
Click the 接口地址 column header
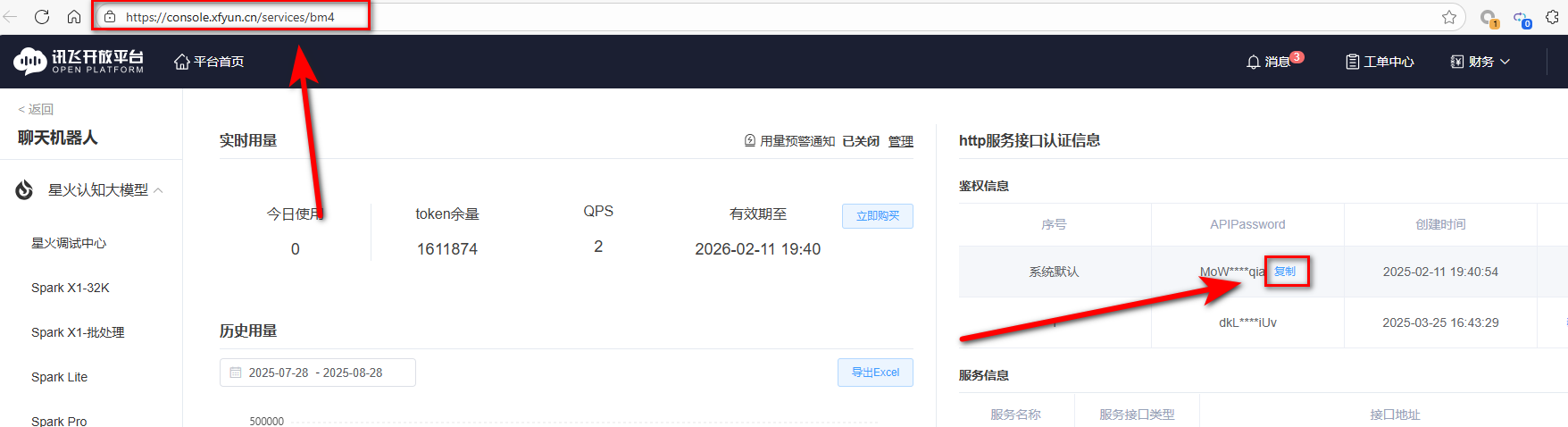[1395, 414]
